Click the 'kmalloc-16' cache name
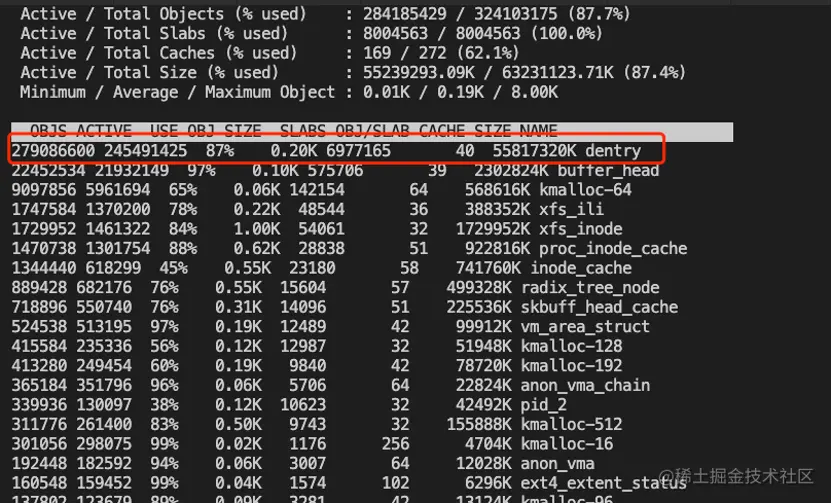 pos(567,444)
